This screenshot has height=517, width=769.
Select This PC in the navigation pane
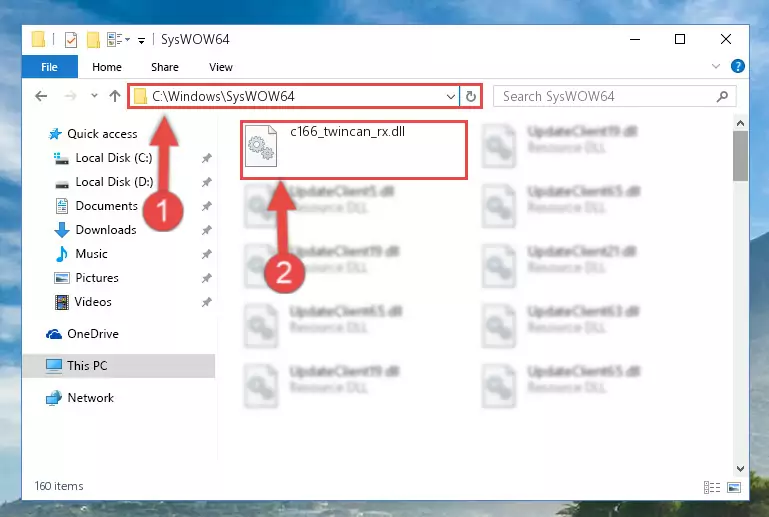click(119, 365)
